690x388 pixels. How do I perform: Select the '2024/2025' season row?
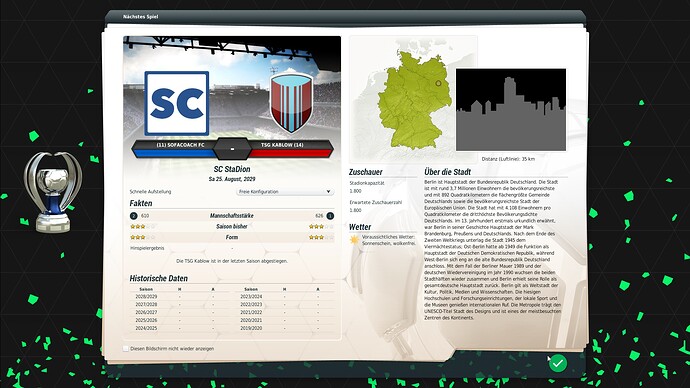pyautogui.click(x=180, y=328)
